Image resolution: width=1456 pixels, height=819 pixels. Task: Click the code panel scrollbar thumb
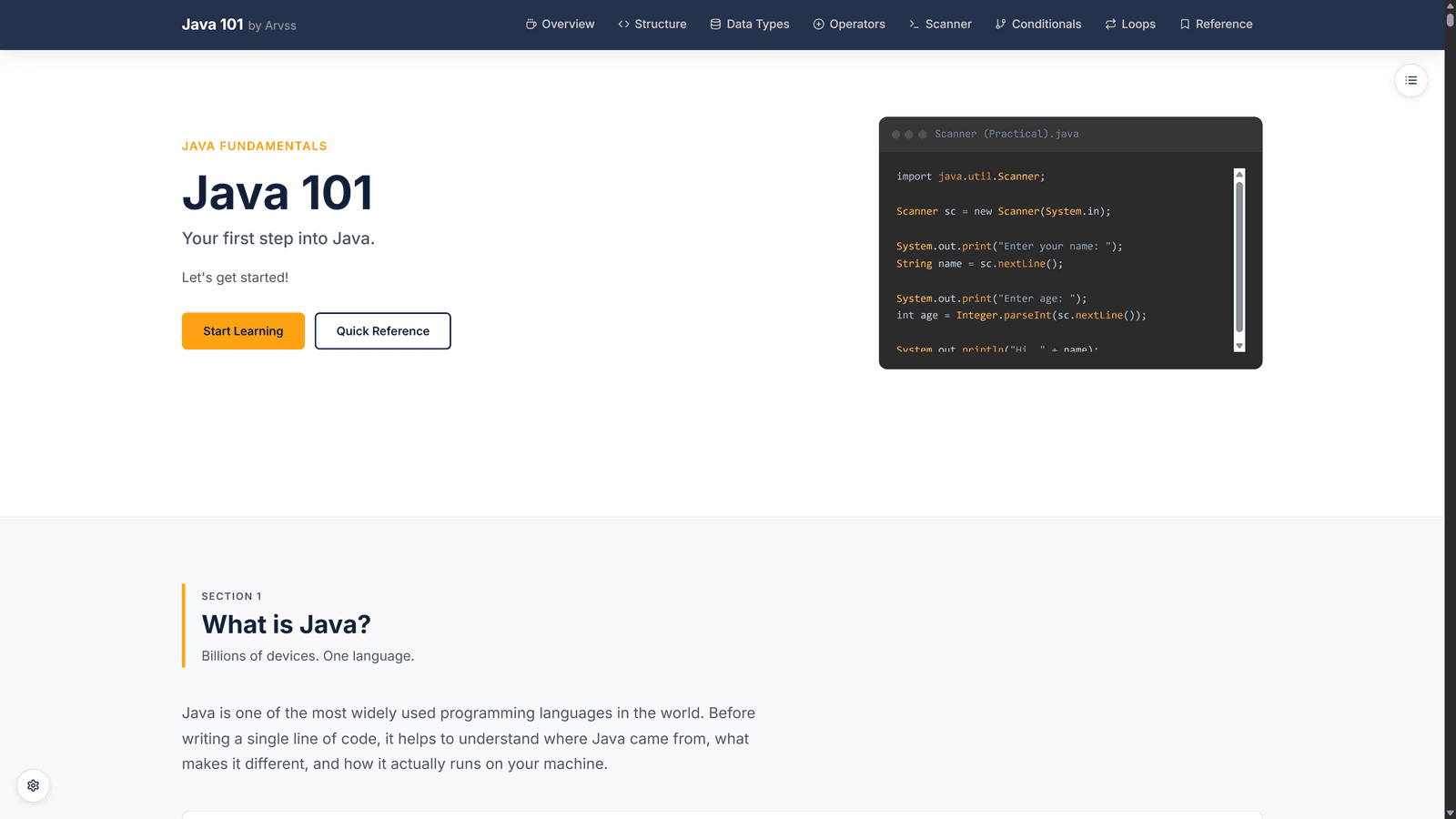[x=1239, y=258]
